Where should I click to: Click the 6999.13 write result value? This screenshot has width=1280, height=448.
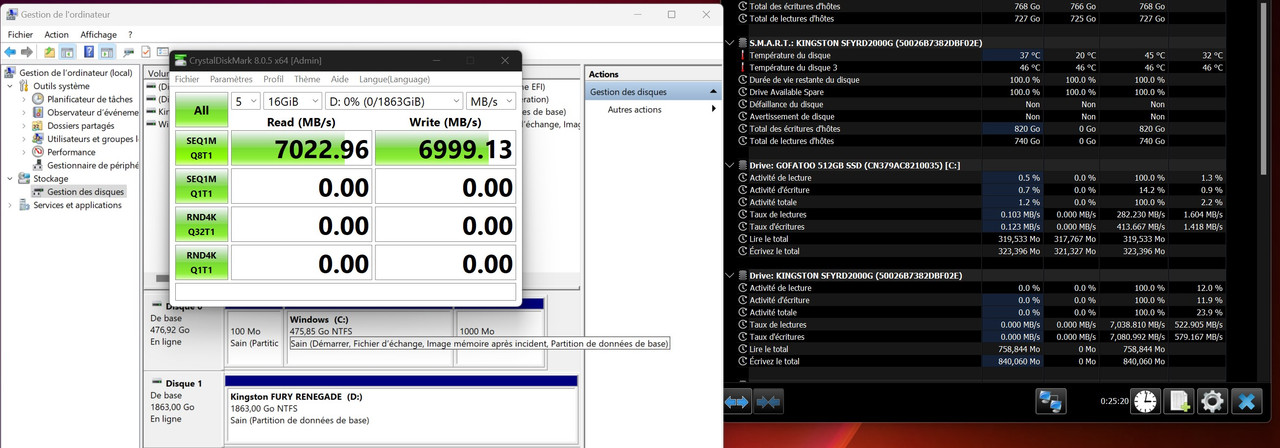(x=445, y=149)
